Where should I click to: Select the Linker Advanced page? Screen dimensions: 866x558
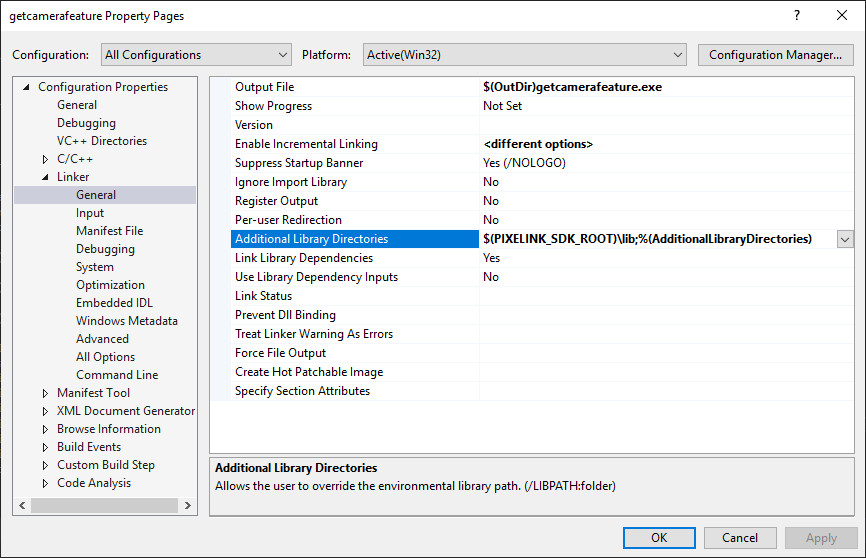click(x=102, y=339)
